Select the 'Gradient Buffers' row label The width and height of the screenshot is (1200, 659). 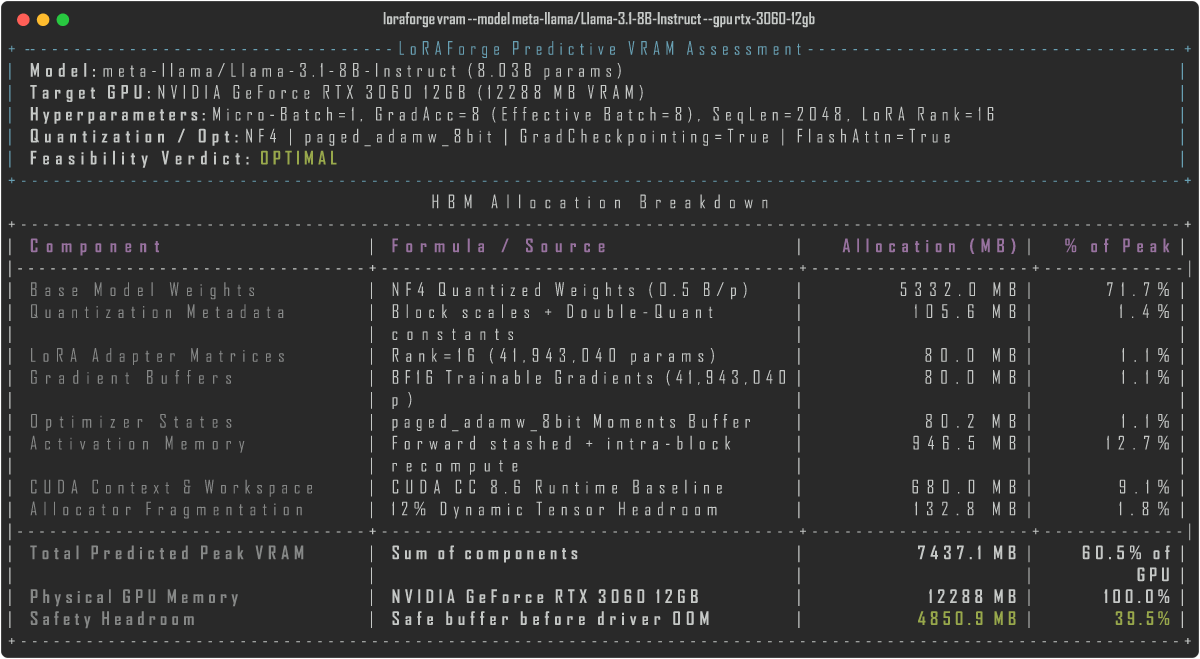[x=131, y=379]
